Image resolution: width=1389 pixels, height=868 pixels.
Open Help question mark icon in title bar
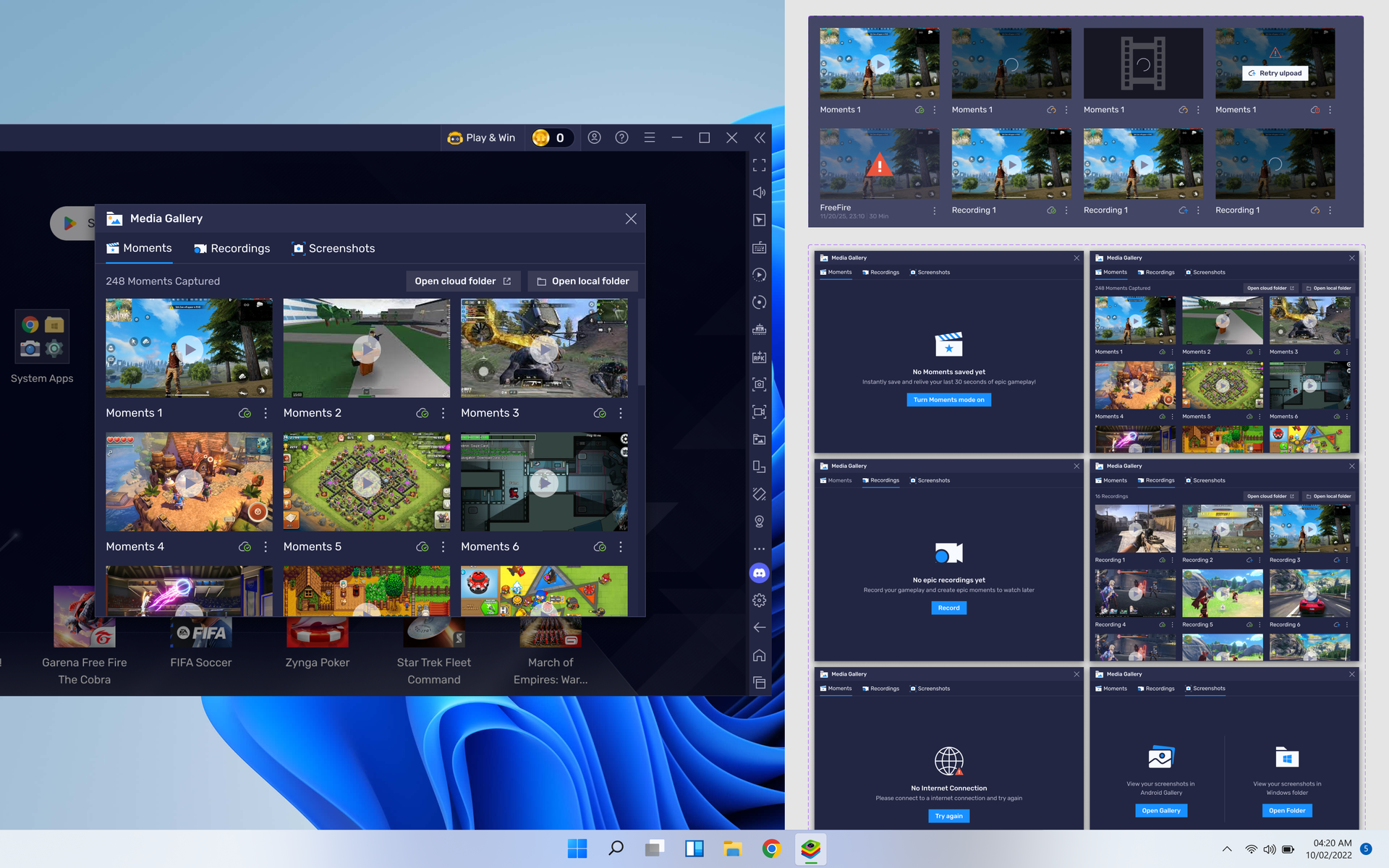click(621, 137)
